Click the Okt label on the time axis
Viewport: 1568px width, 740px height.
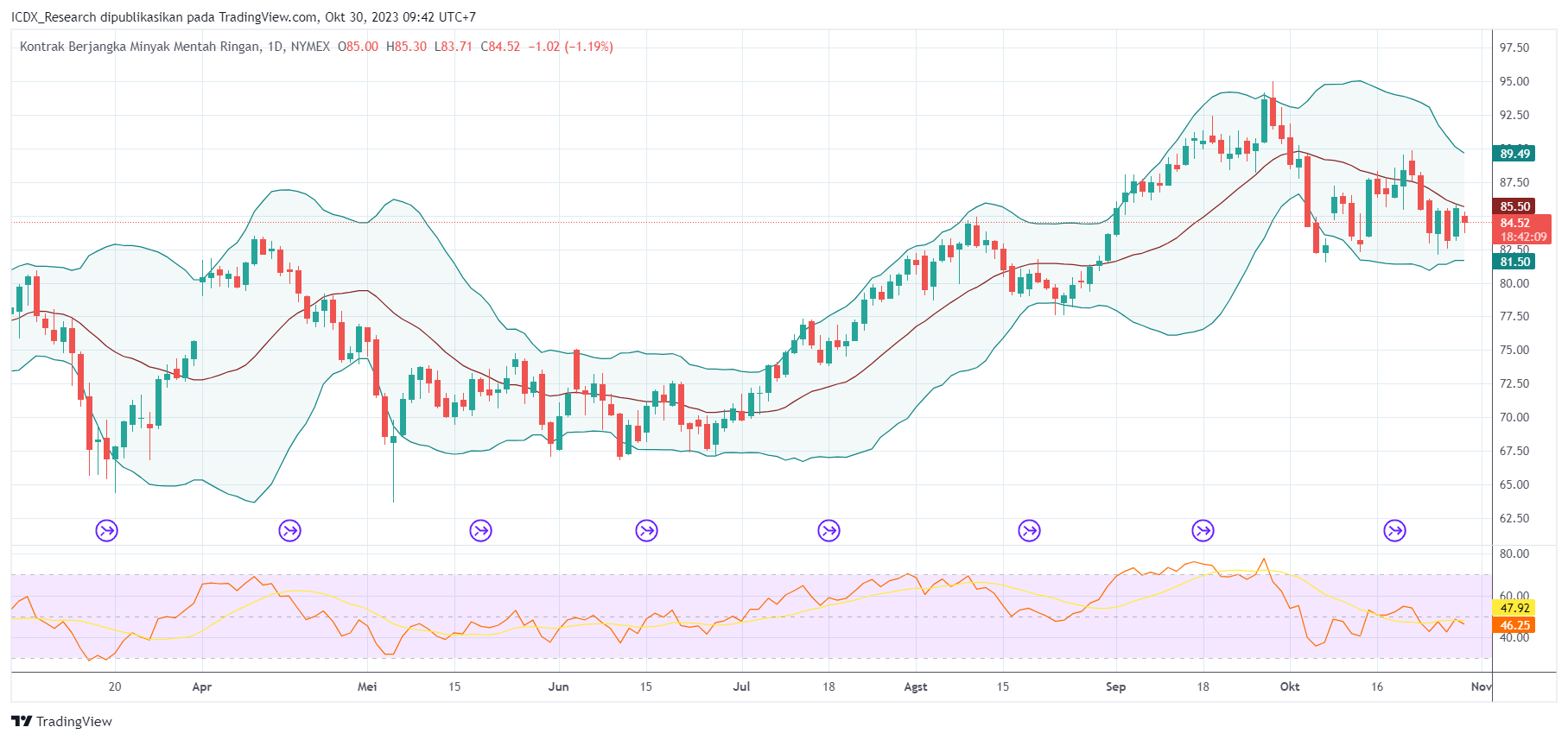(x=1290, y=686)
